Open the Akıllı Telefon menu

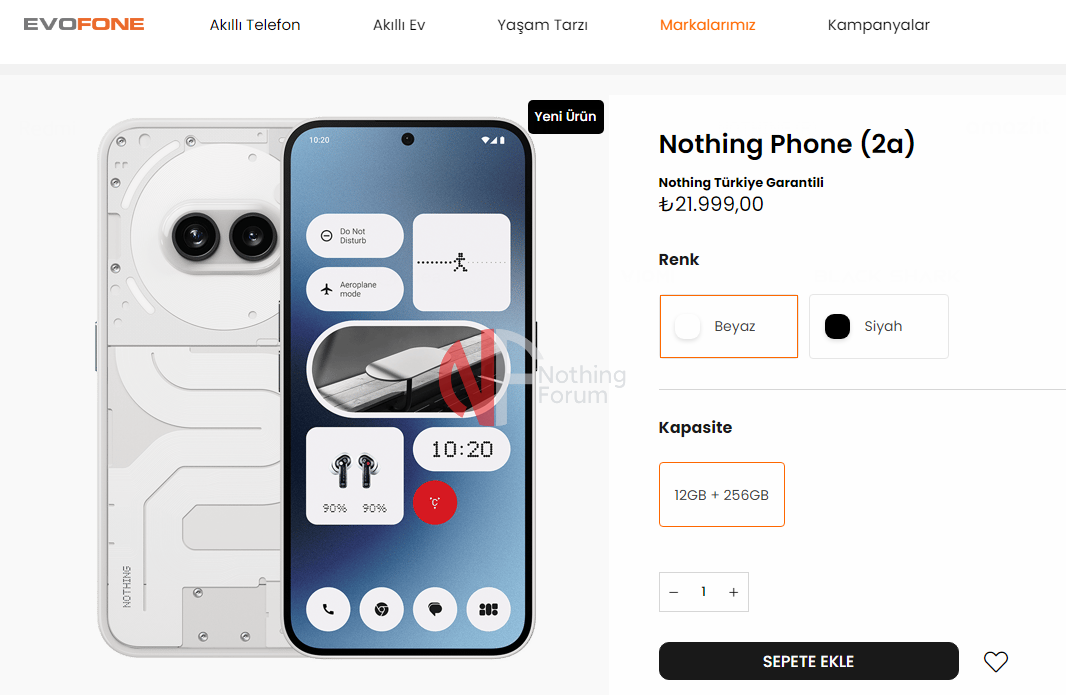click(255, 25)
